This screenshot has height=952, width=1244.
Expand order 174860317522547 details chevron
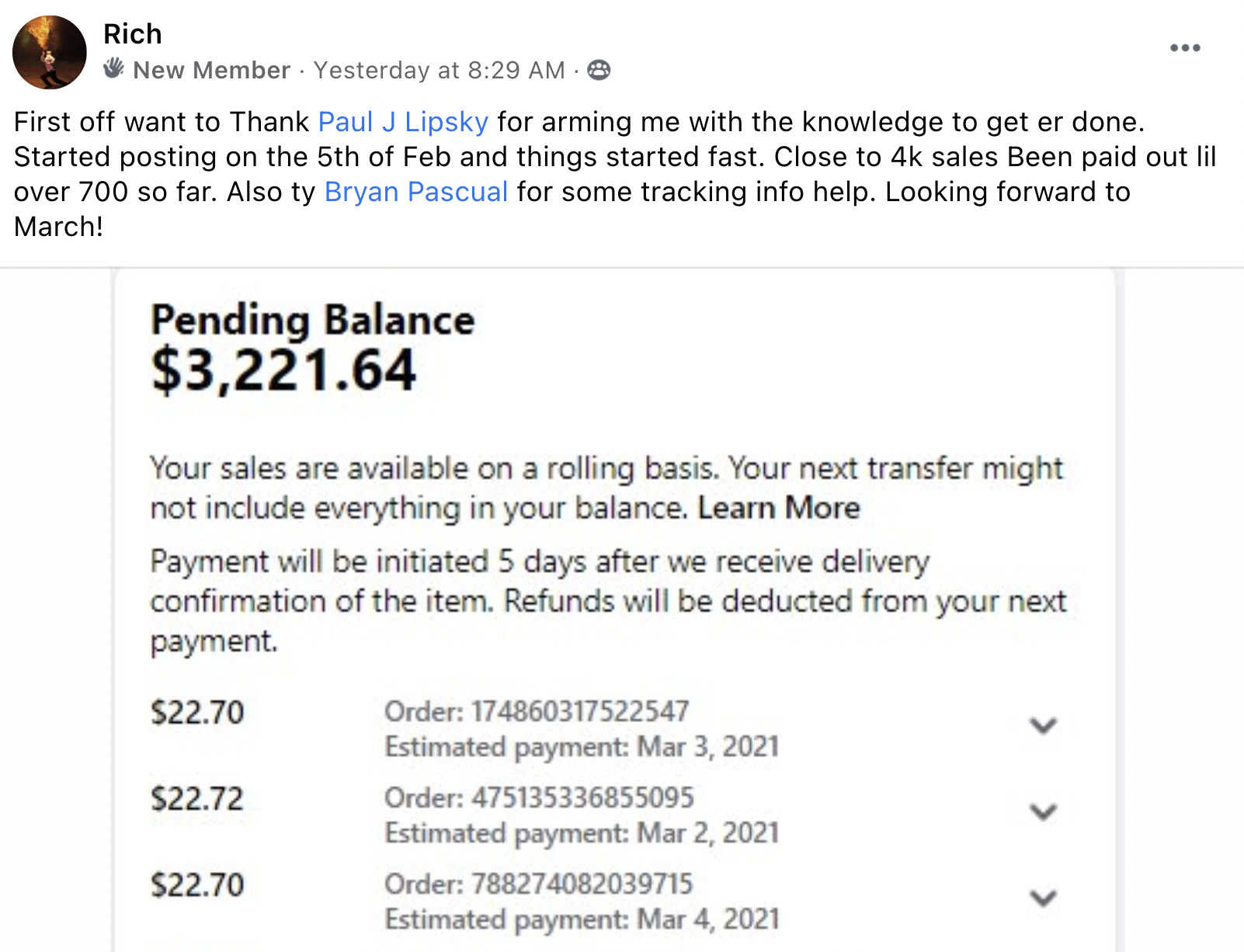point(1043,725)
